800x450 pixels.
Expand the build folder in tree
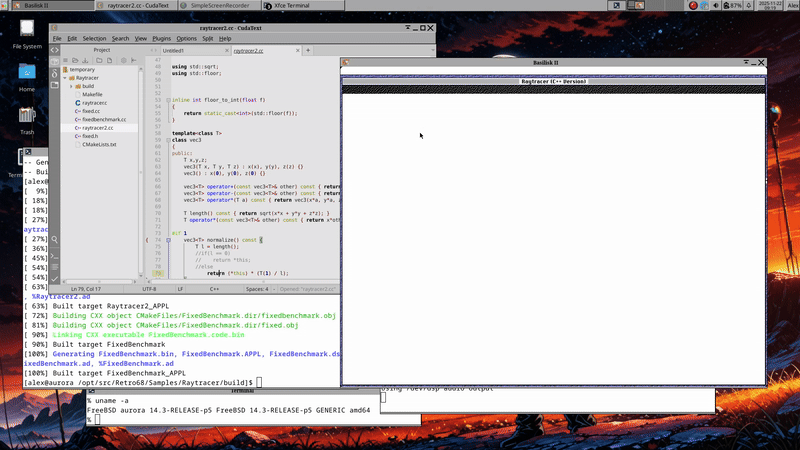point(71,86)
